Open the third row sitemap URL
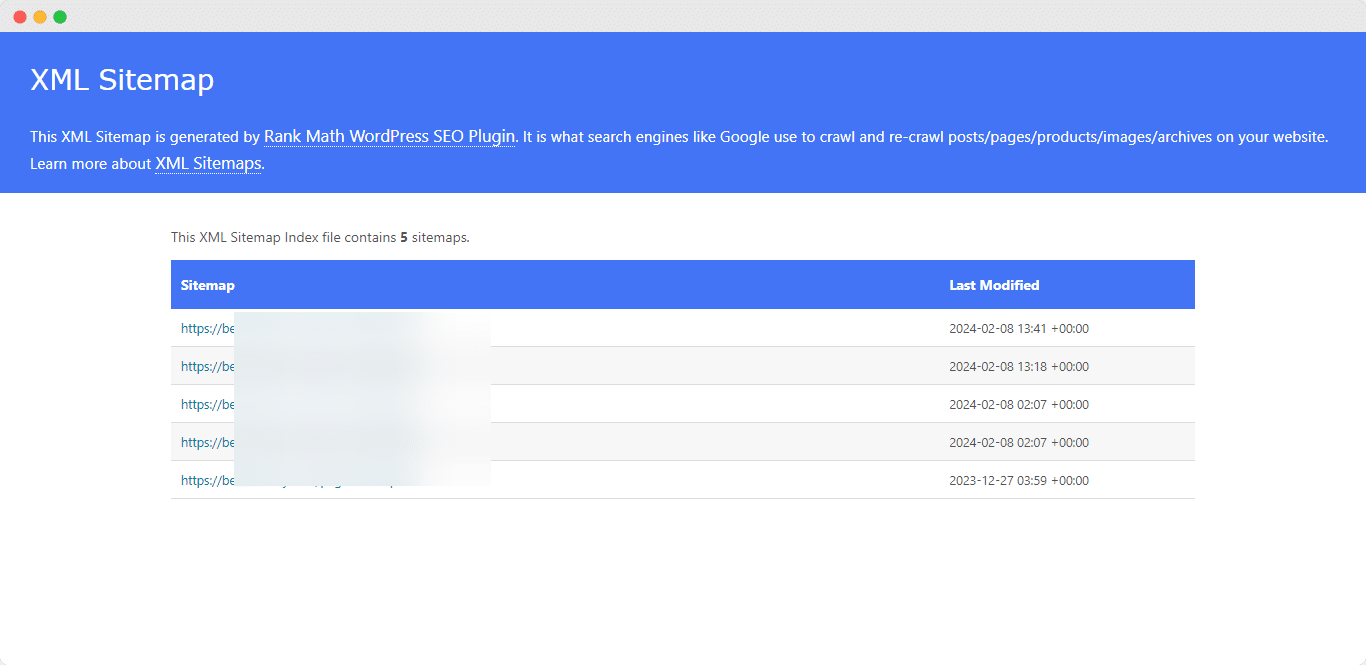 pos(207,404)
